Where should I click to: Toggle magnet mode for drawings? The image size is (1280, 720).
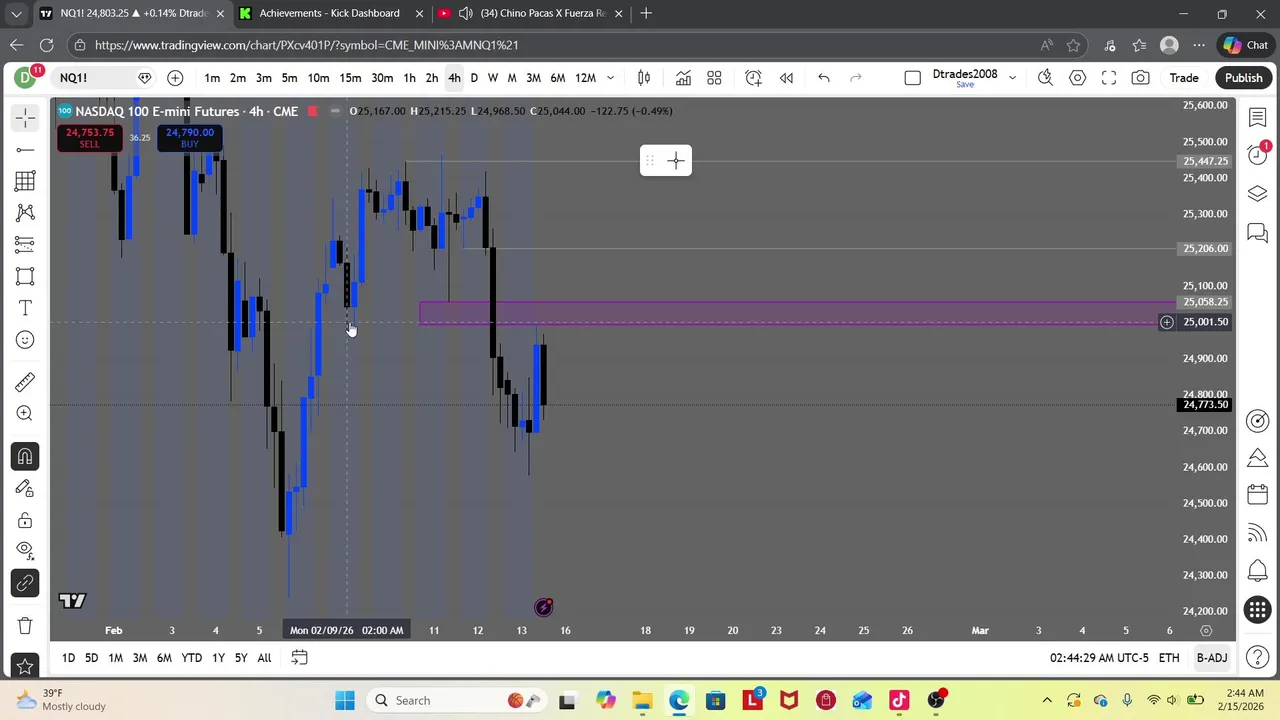tap(25, 456)
